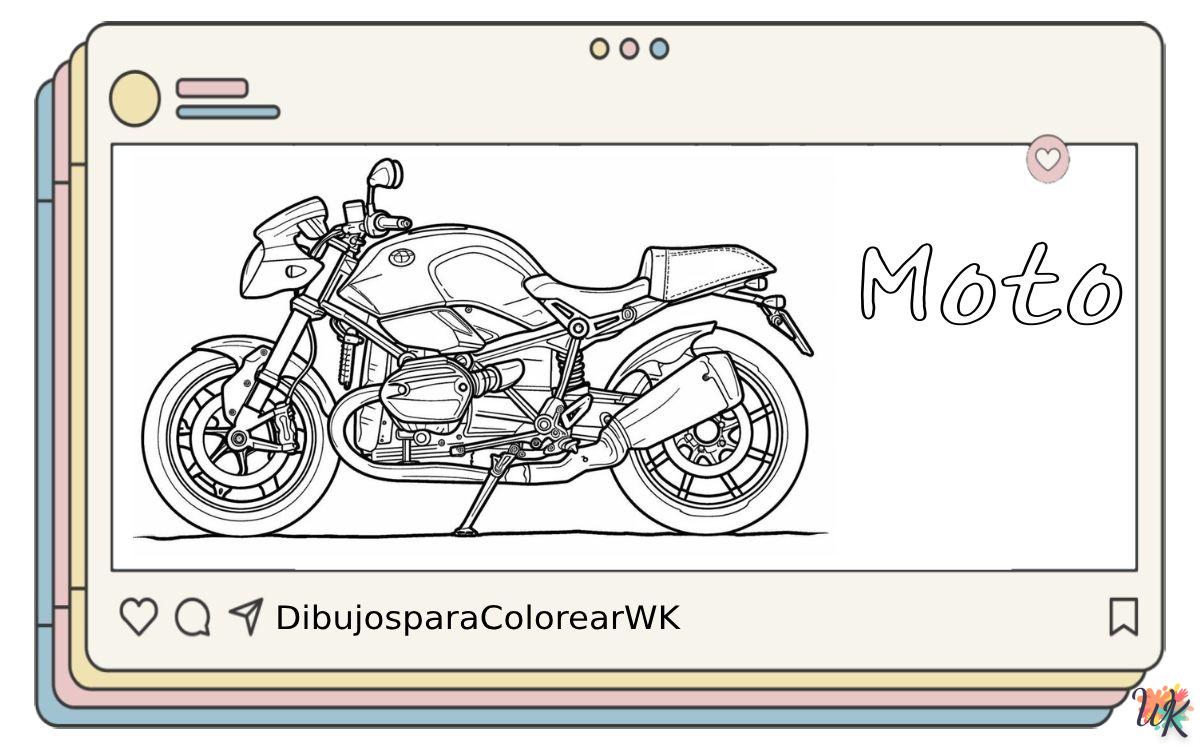
Task: Click the pink name bar beside the avatar
Action: coord(212,88)
